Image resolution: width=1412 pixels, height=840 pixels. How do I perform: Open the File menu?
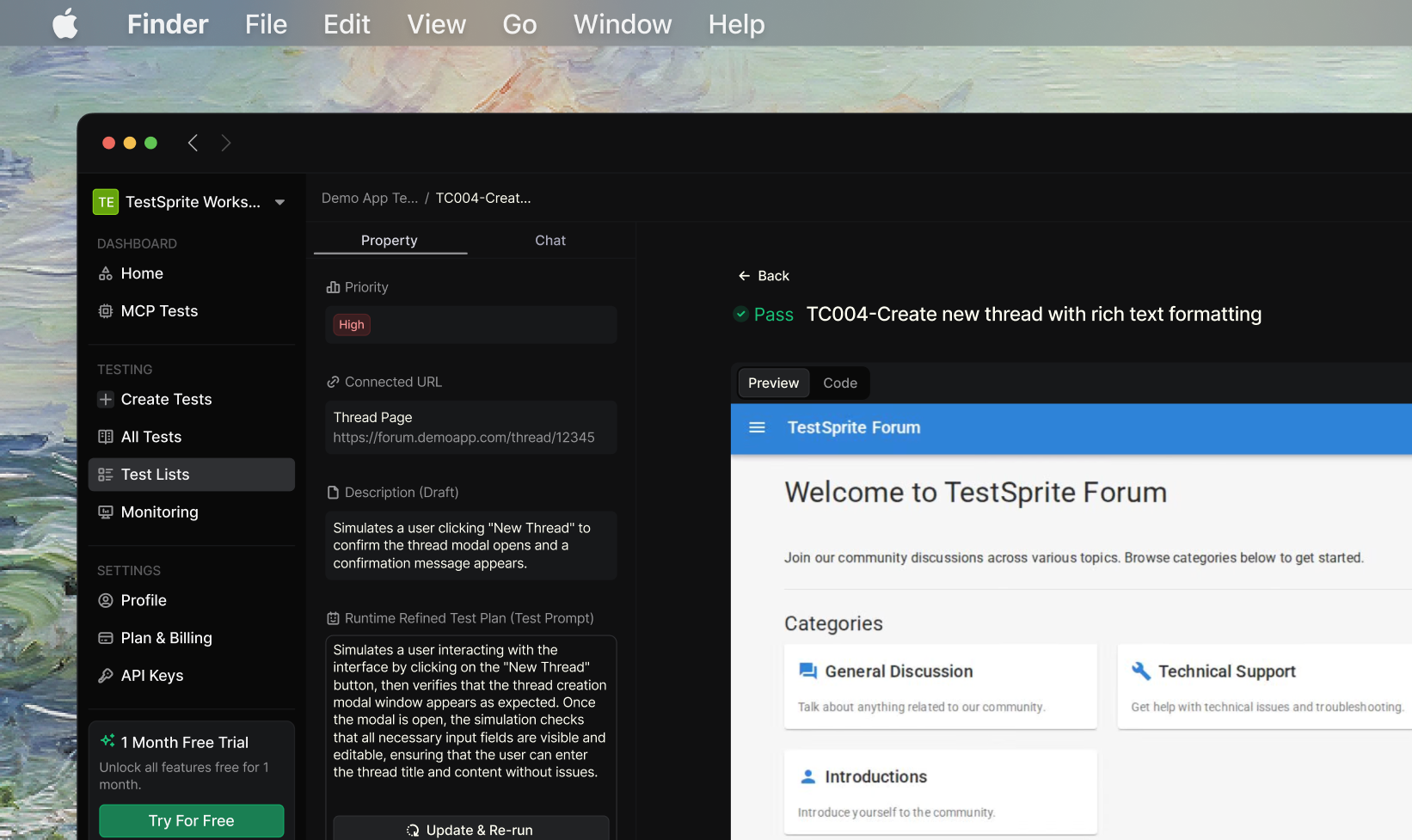coord(266,24)
